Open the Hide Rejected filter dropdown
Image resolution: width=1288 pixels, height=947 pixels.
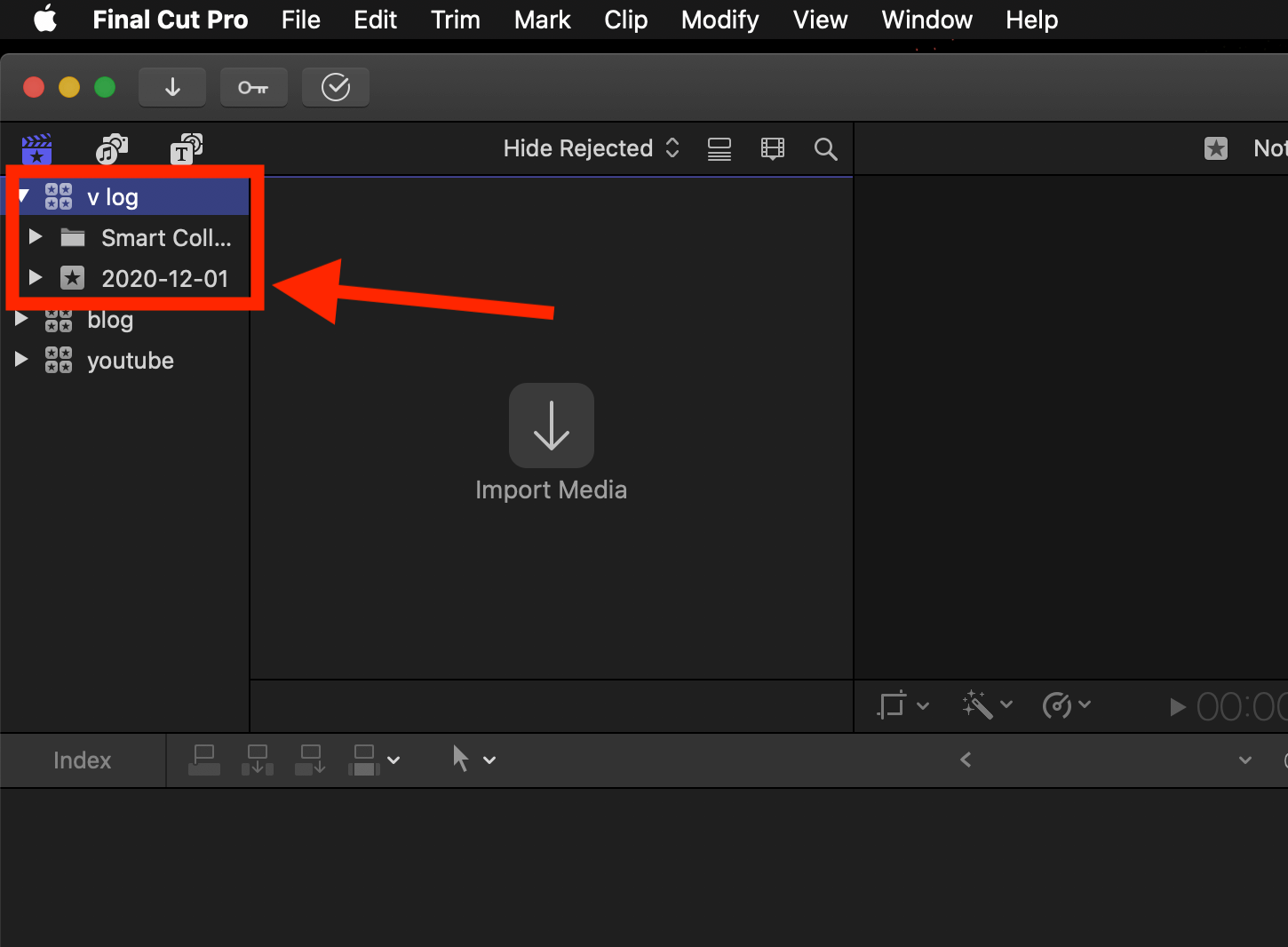tap(592, 148)
